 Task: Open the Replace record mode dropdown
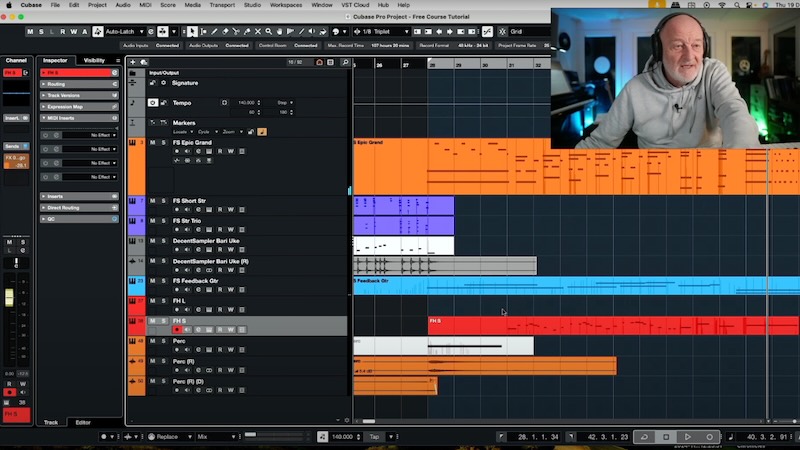[x=170, y=437]
